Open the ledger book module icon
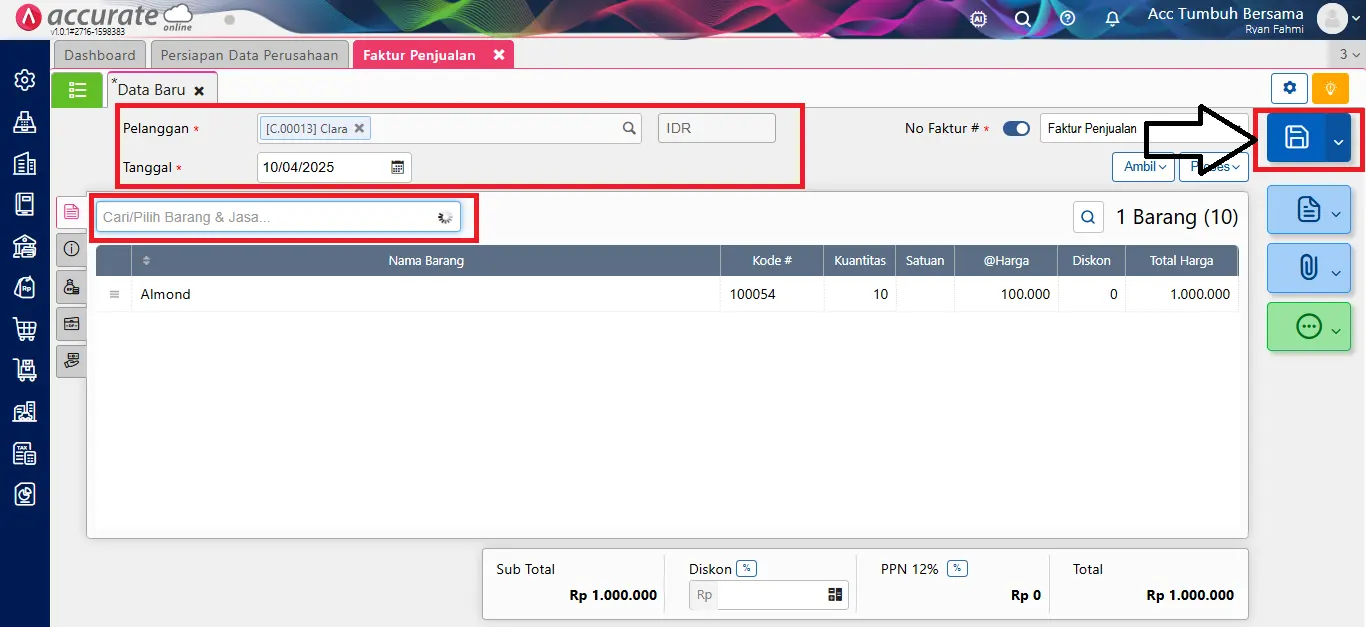The height and width of the screenshot is (627, 1366). point(24,204)
